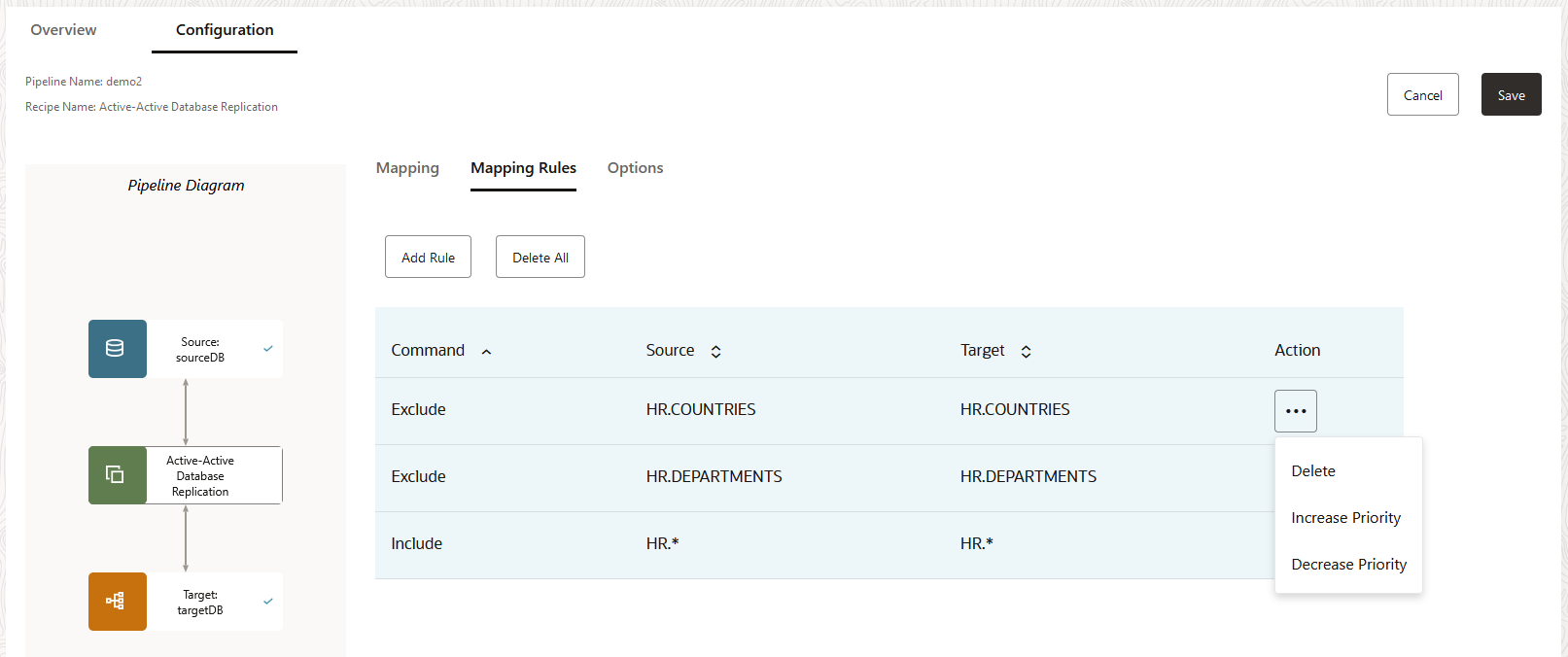Click the checkmark on Target targetDB node

[268, 602]
